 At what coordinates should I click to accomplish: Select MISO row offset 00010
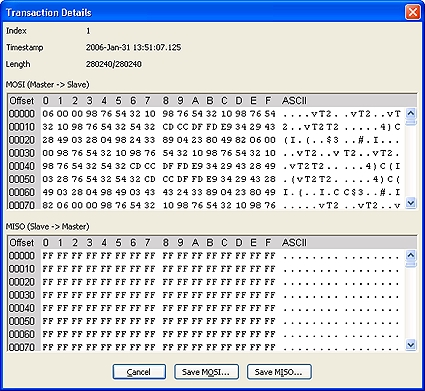[22, 269]
